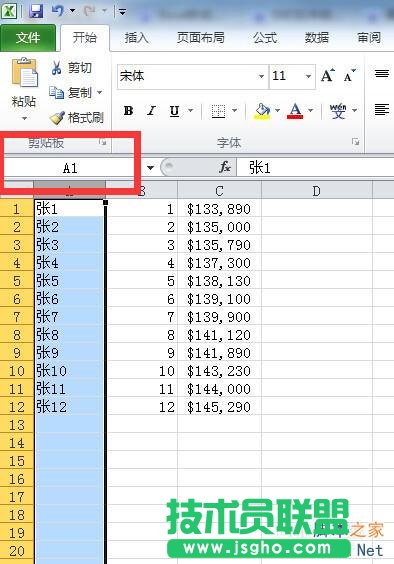Select cell with $141,120
Screen dimensions: 394x564
pyautogui.click(x=219, y=335)
